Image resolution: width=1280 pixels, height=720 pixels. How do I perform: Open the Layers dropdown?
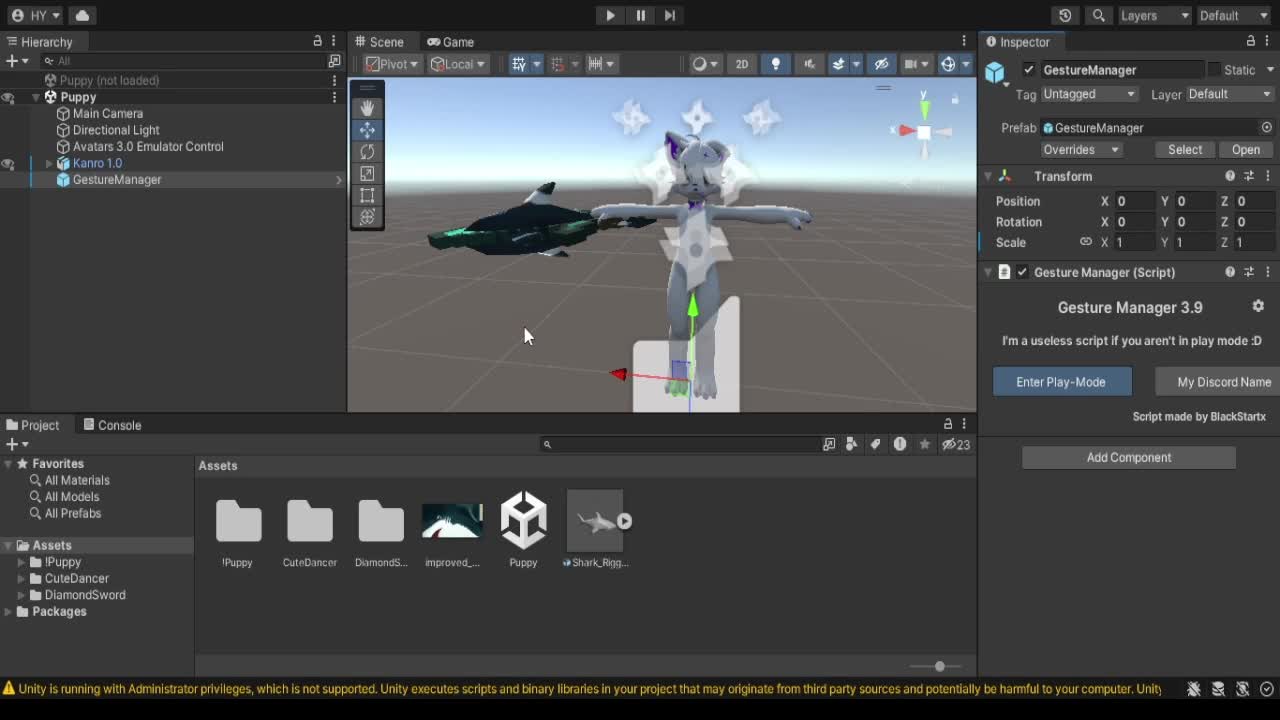click(x=1154, y=15)
